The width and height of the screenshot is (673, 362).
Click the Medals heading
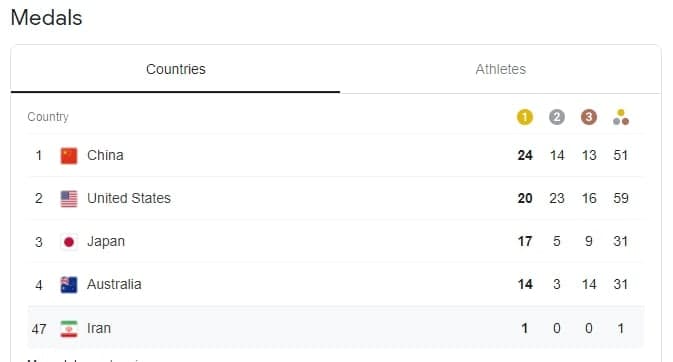click(x=46, y=18)
